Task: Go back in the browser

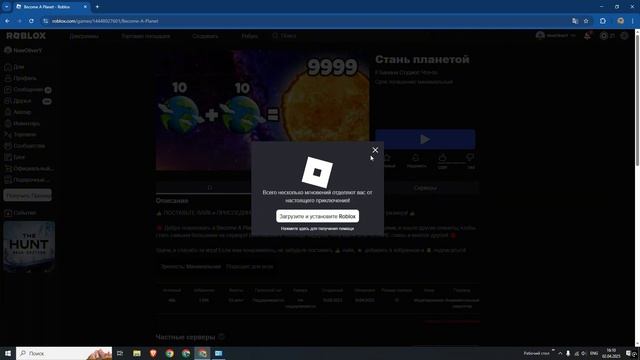Action: point(7,21)
